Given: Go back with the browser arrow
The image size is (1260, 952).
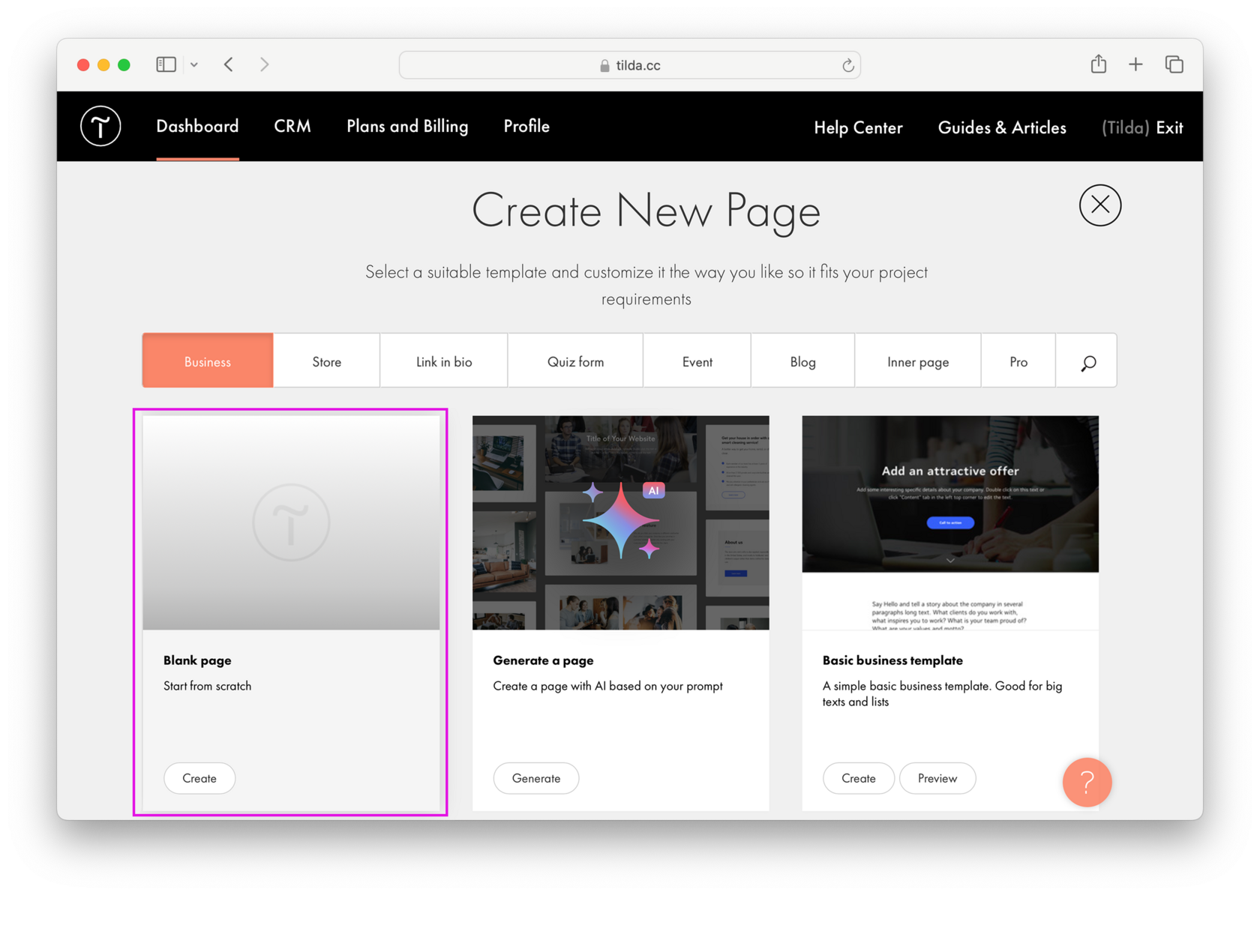Looking at the screenshot, I should pos(229,64).
